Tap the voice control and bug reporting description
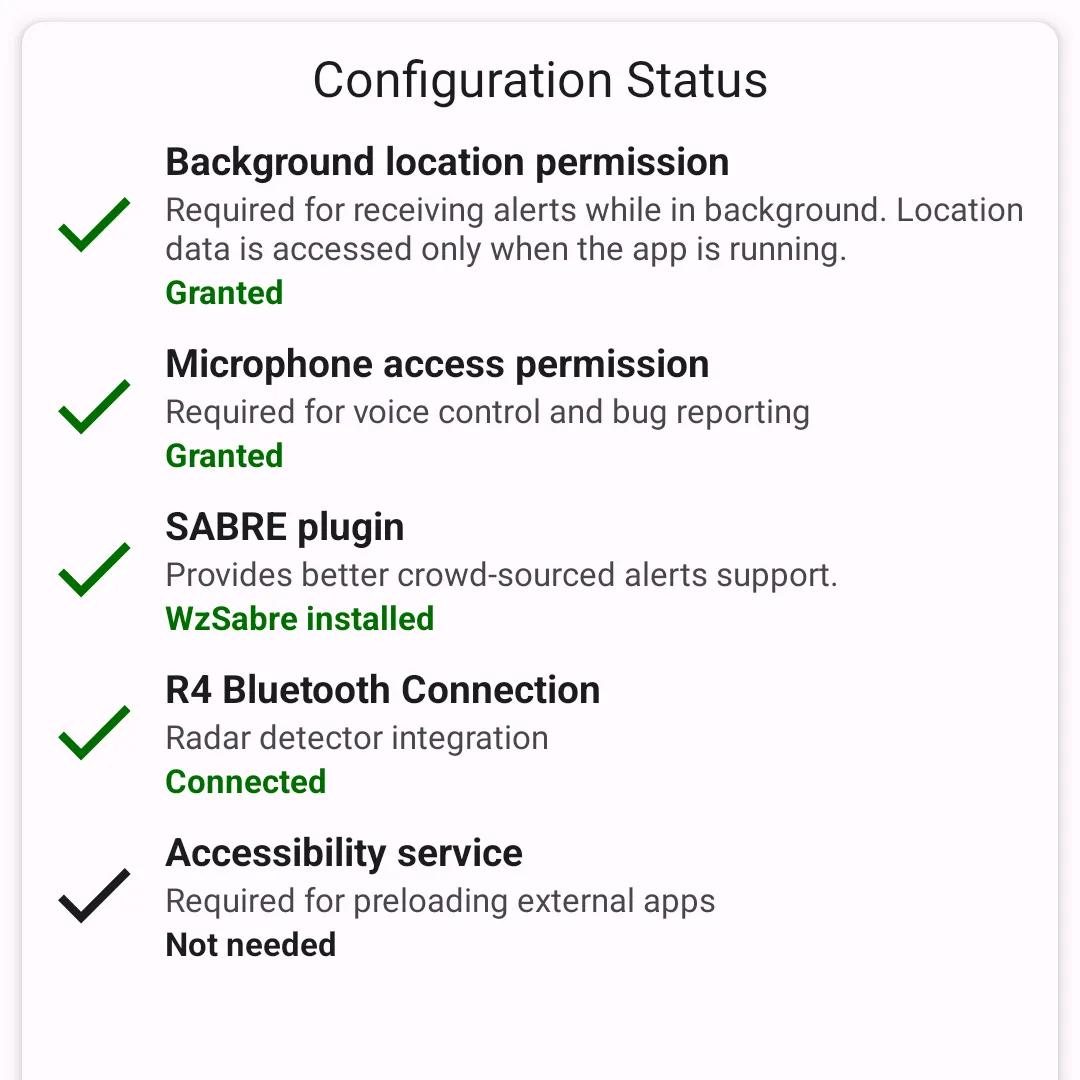1080x1080 pixels. point(487,412)
